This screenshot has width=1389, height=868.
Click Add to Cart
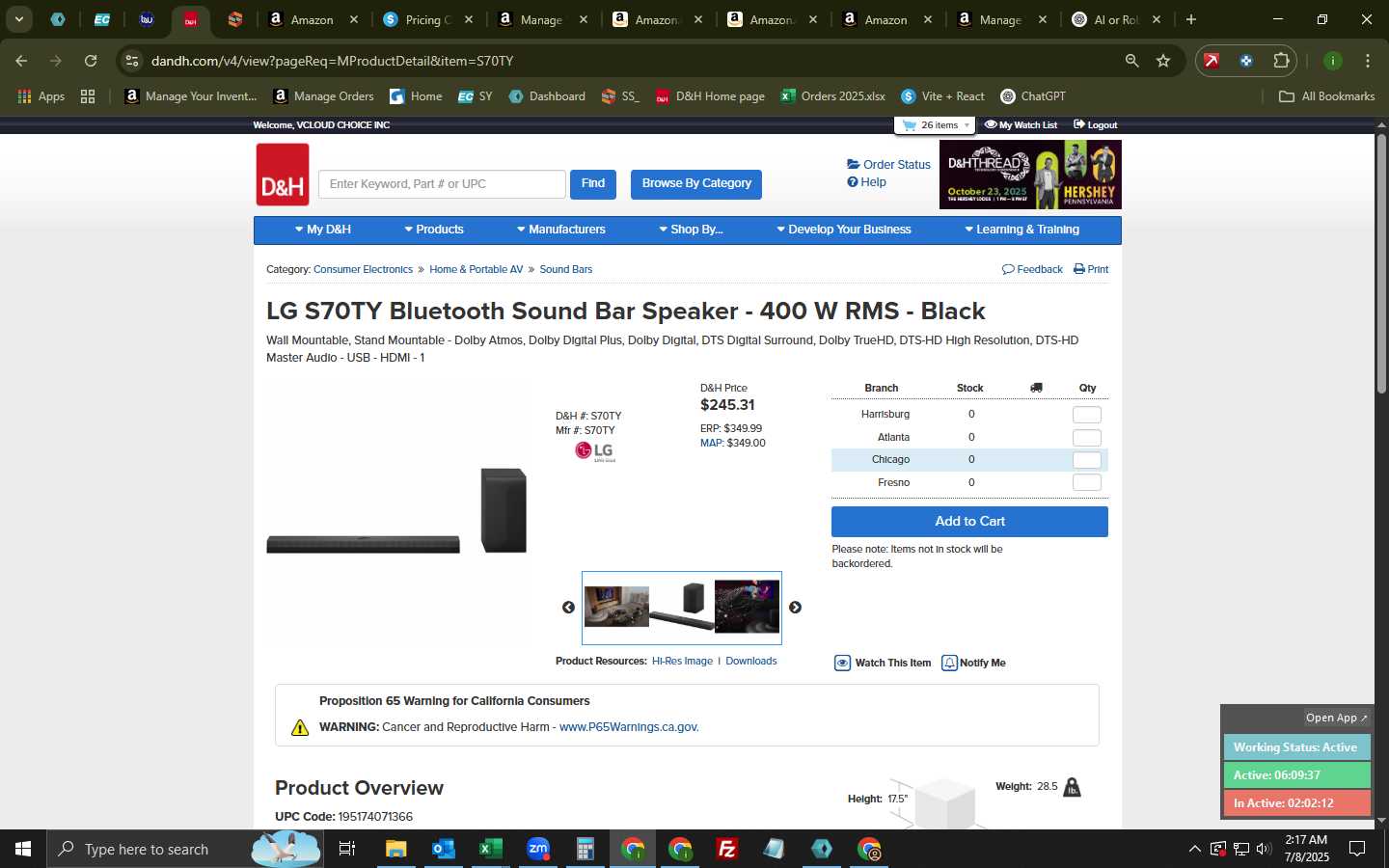click(x=969, y=522)
